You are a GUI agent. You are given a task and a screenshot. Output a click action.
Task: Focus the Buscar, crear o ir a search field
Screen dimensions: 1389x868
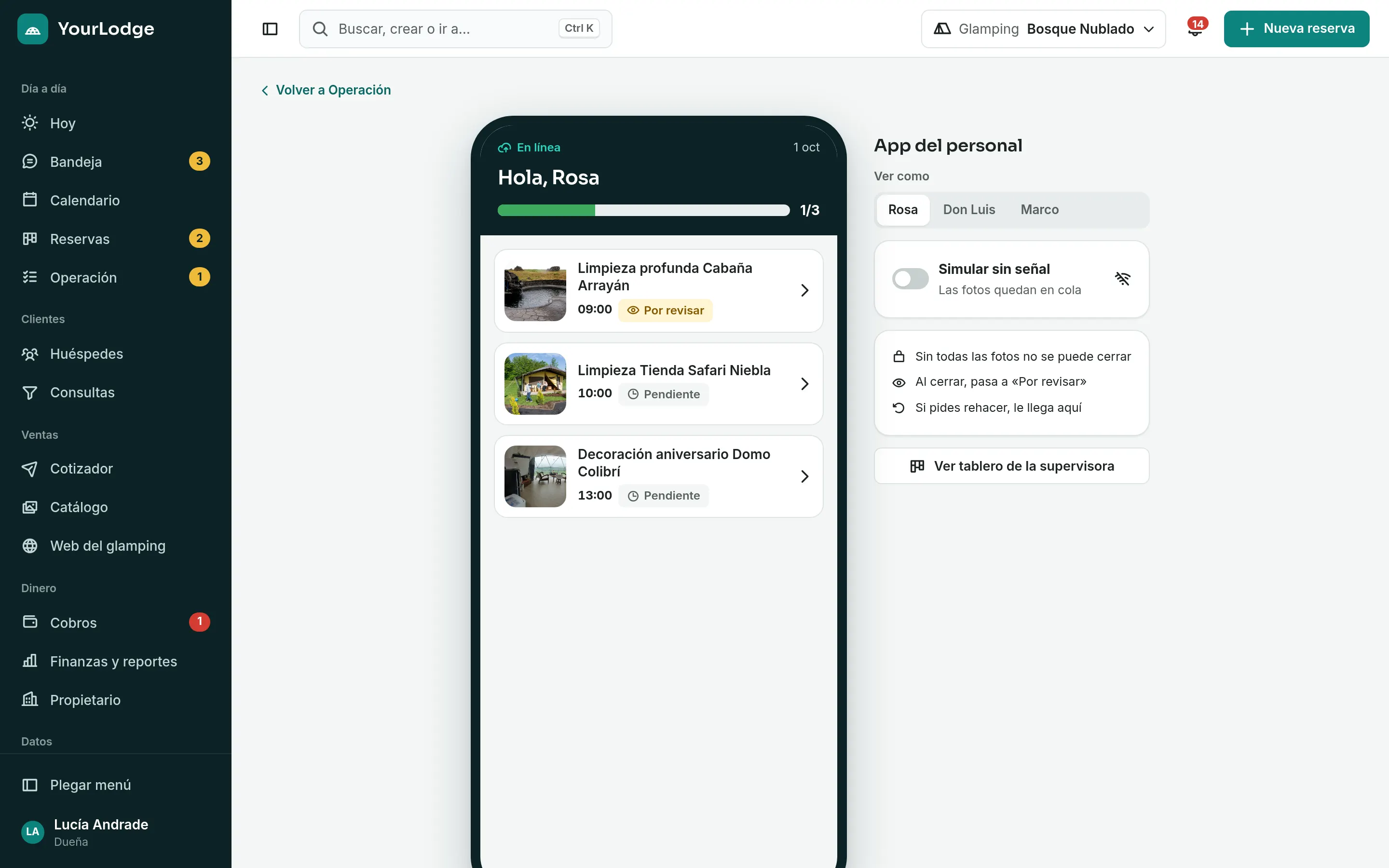point(455,29)
